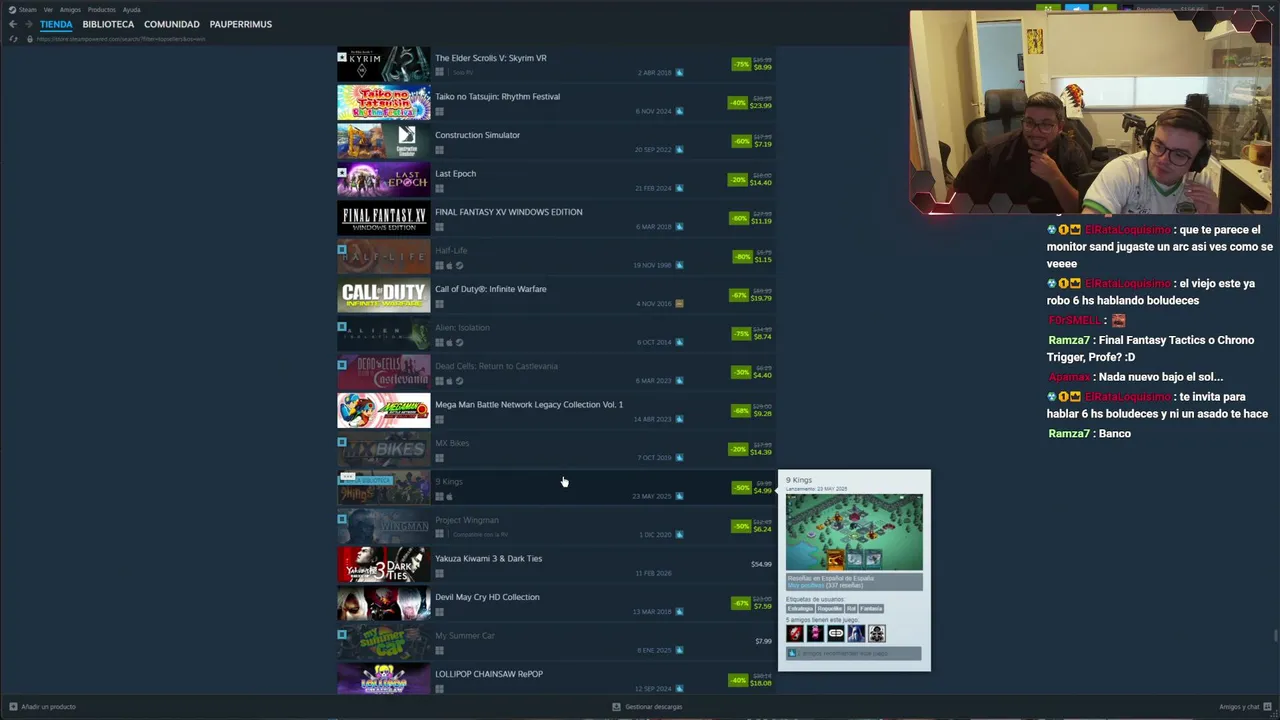1280x720 pixels.
Task: Open FINAL FANTASY XV WINDOWS EDITION listing
Action: click(x=555, y=218)
